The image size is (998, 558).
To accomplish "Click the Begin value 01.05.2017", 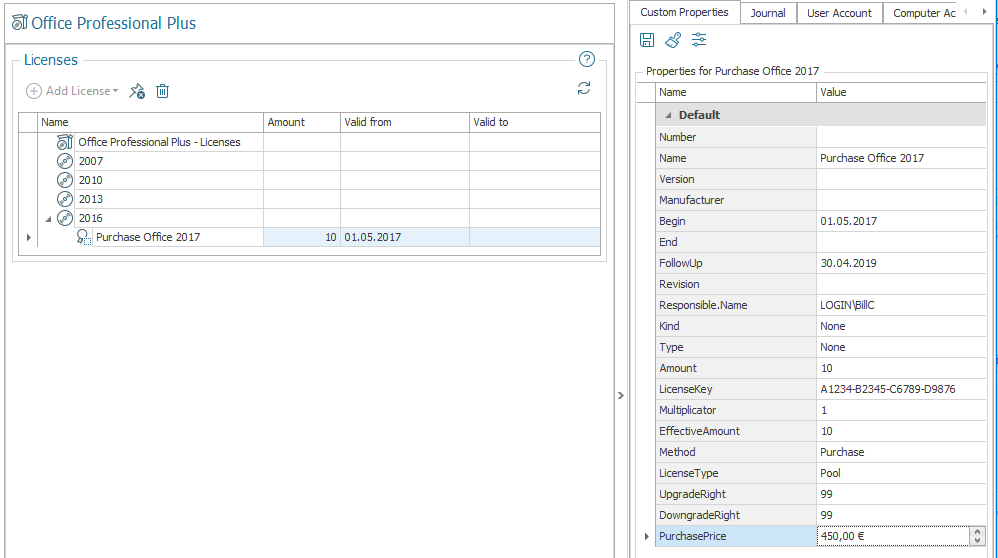I will coord(901,221).
